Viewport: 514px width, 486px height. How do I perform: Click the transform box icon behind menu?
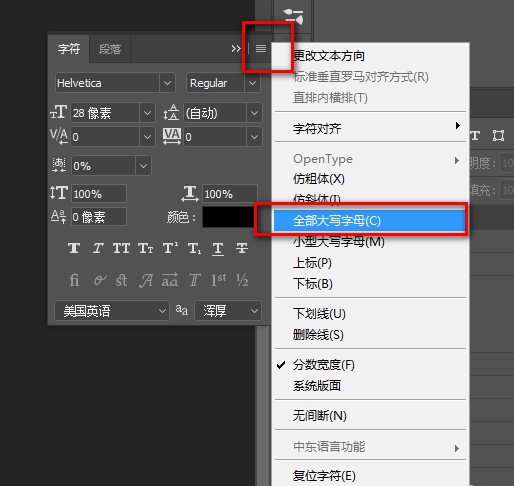tap(498, 135)
